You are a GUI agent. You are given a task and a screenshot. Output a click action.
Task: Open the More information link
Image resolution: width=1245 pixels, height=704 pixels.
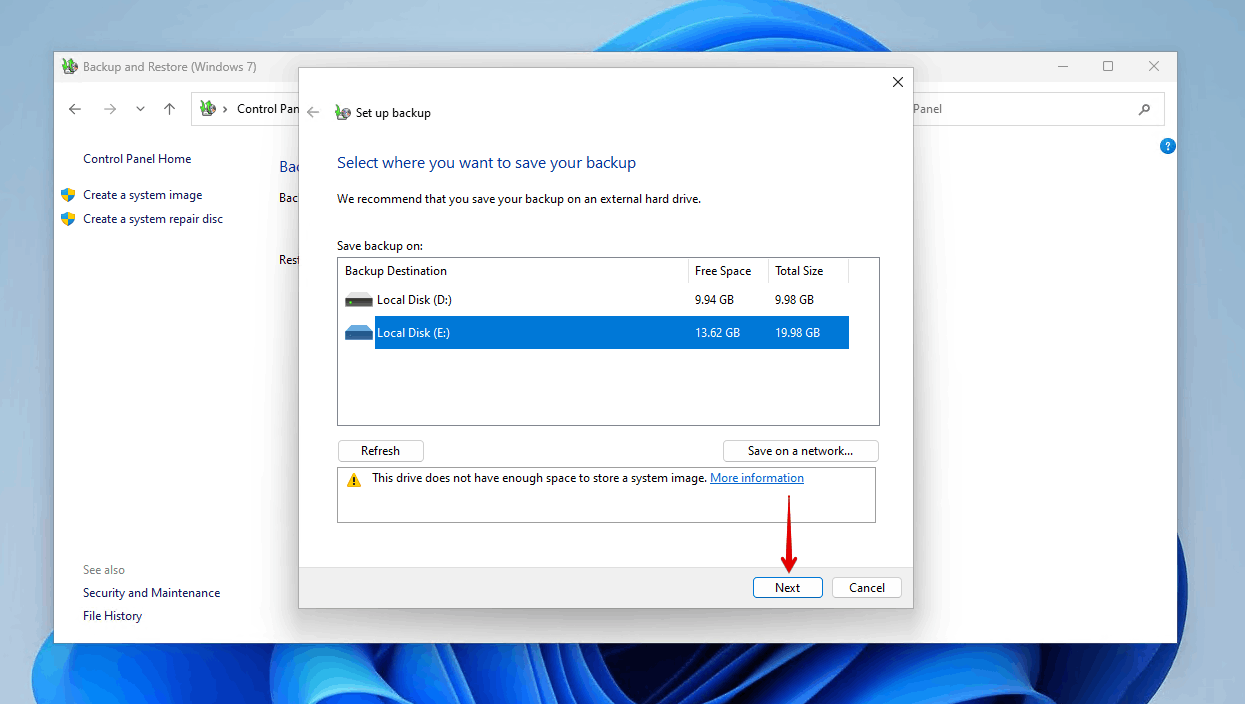tap(756, 477)
